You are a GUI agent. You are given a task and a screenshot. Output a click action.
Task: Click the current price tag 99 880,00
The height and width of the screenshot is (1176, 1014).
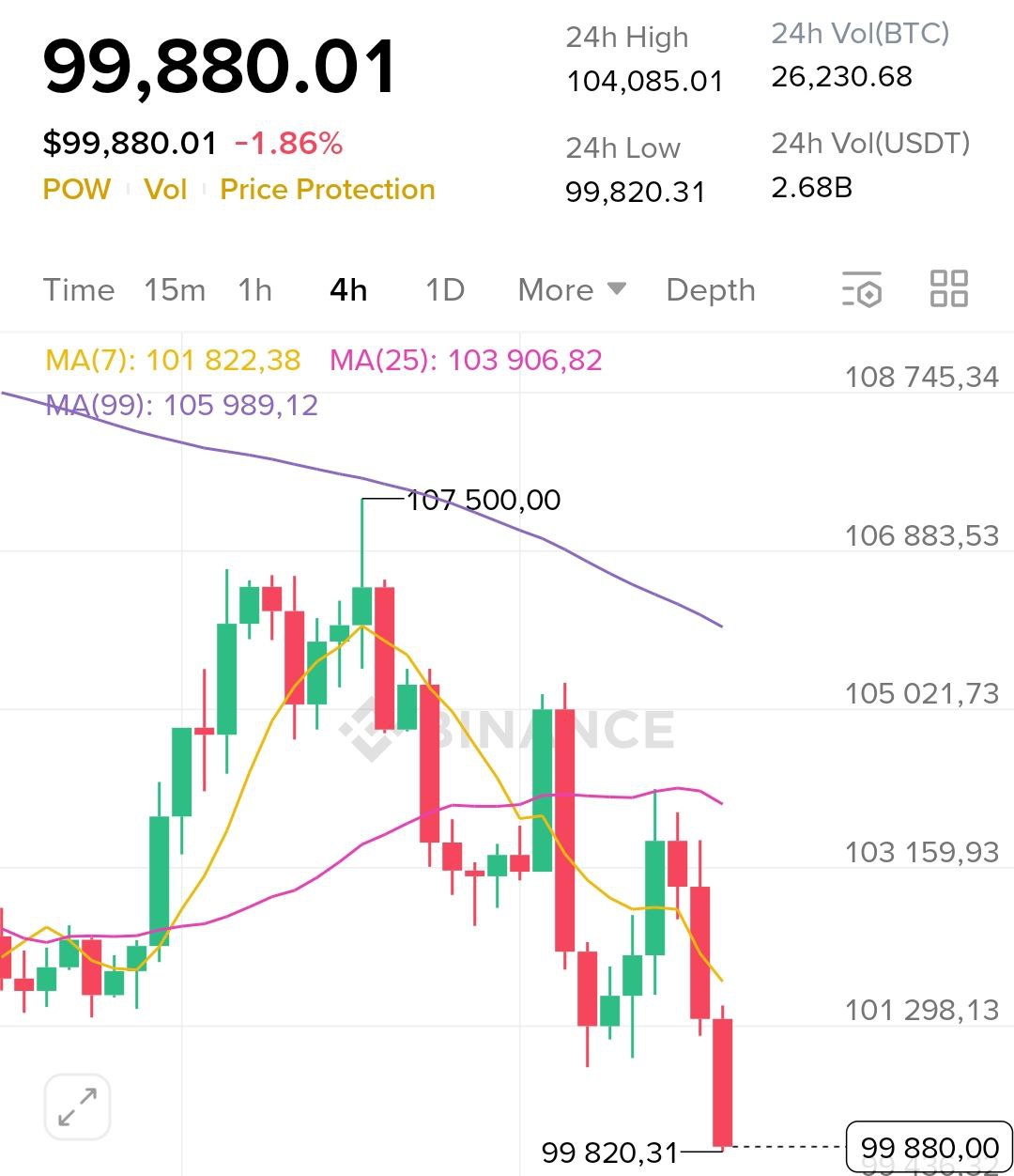pyautogui.click(x=929, y=1147)
